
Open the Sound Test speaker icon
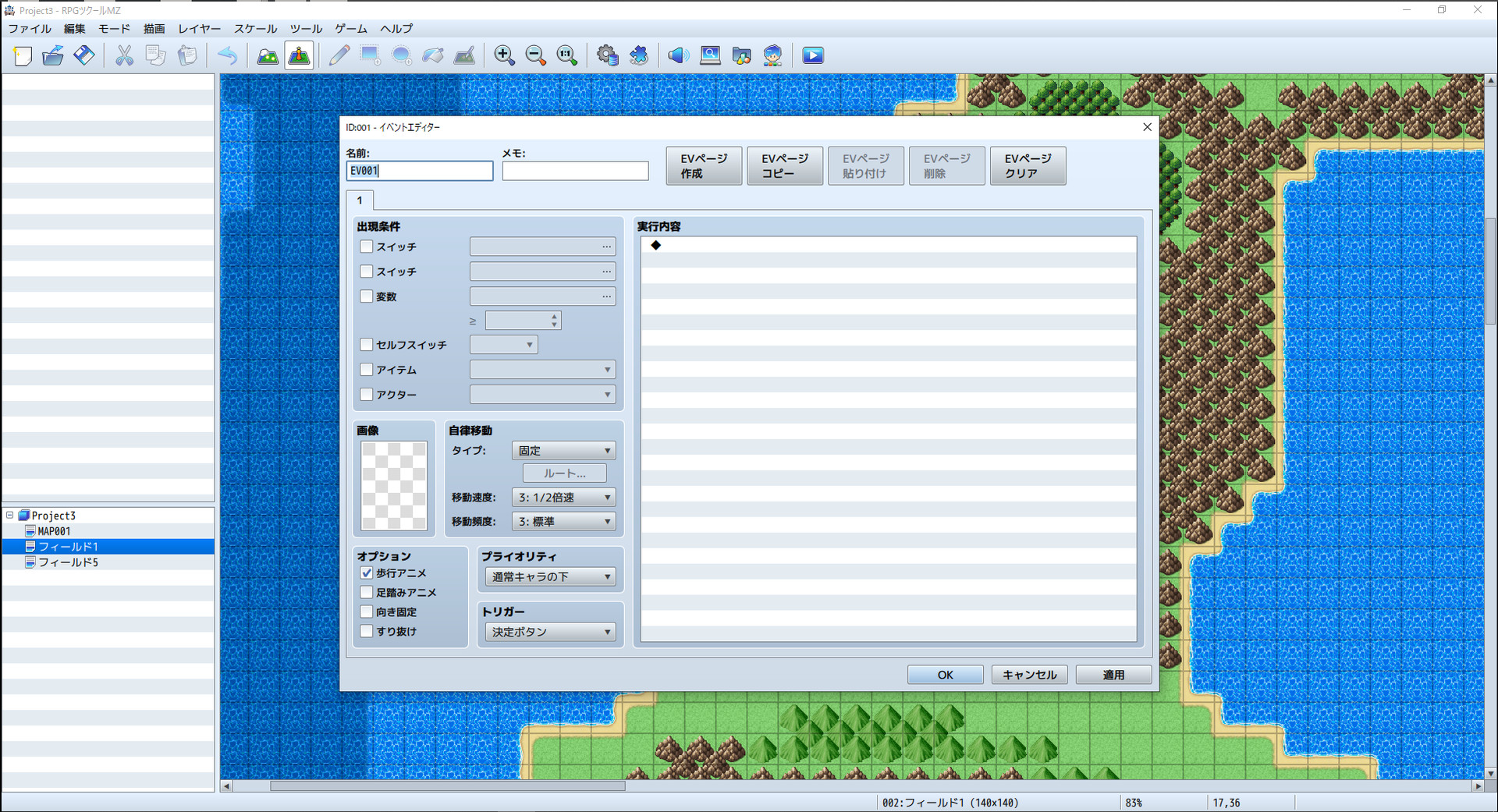[678, 55]
